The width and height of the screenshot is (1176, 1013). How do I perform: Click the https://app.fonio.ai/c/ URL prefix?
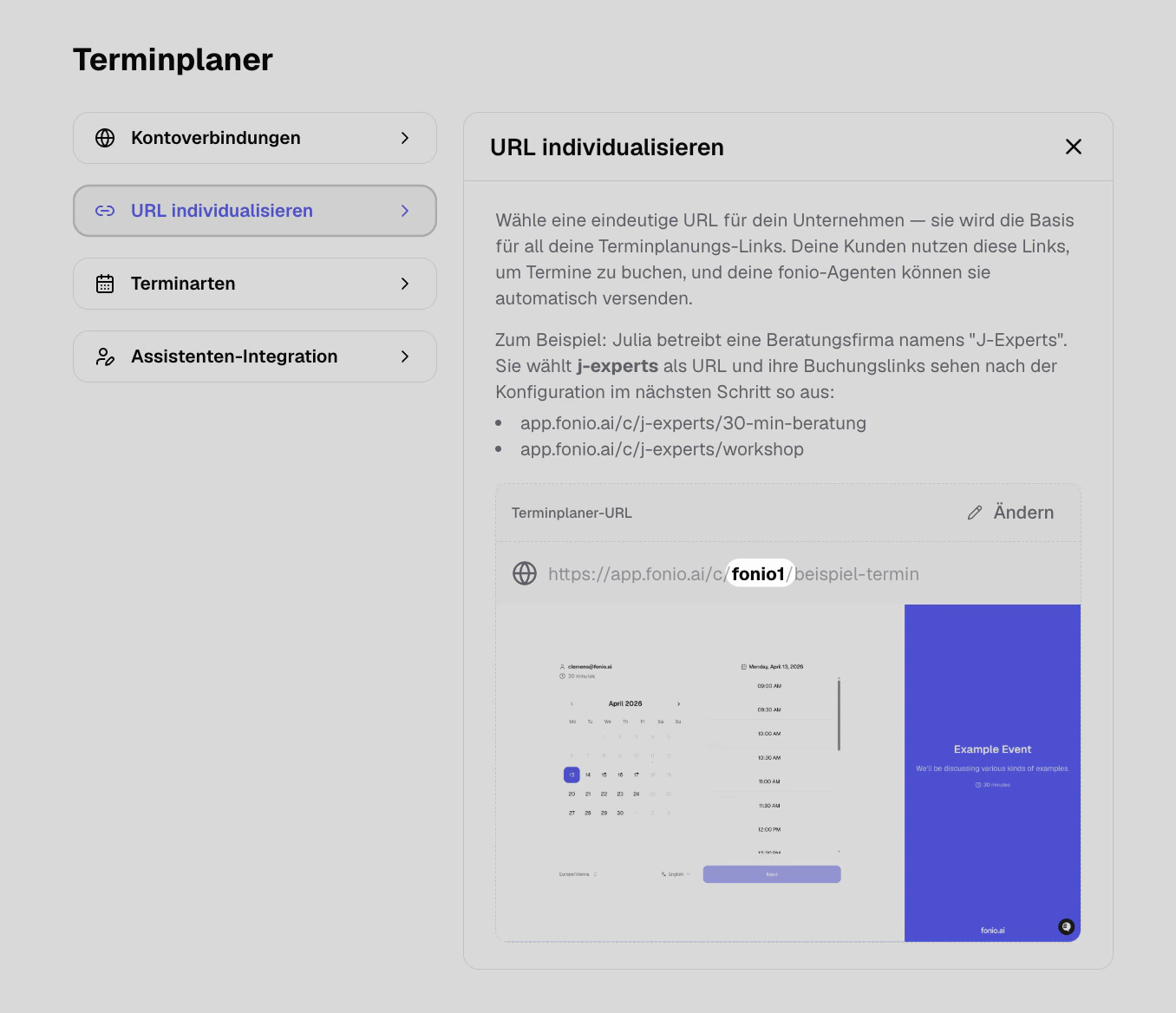click(x=637, y=574)
